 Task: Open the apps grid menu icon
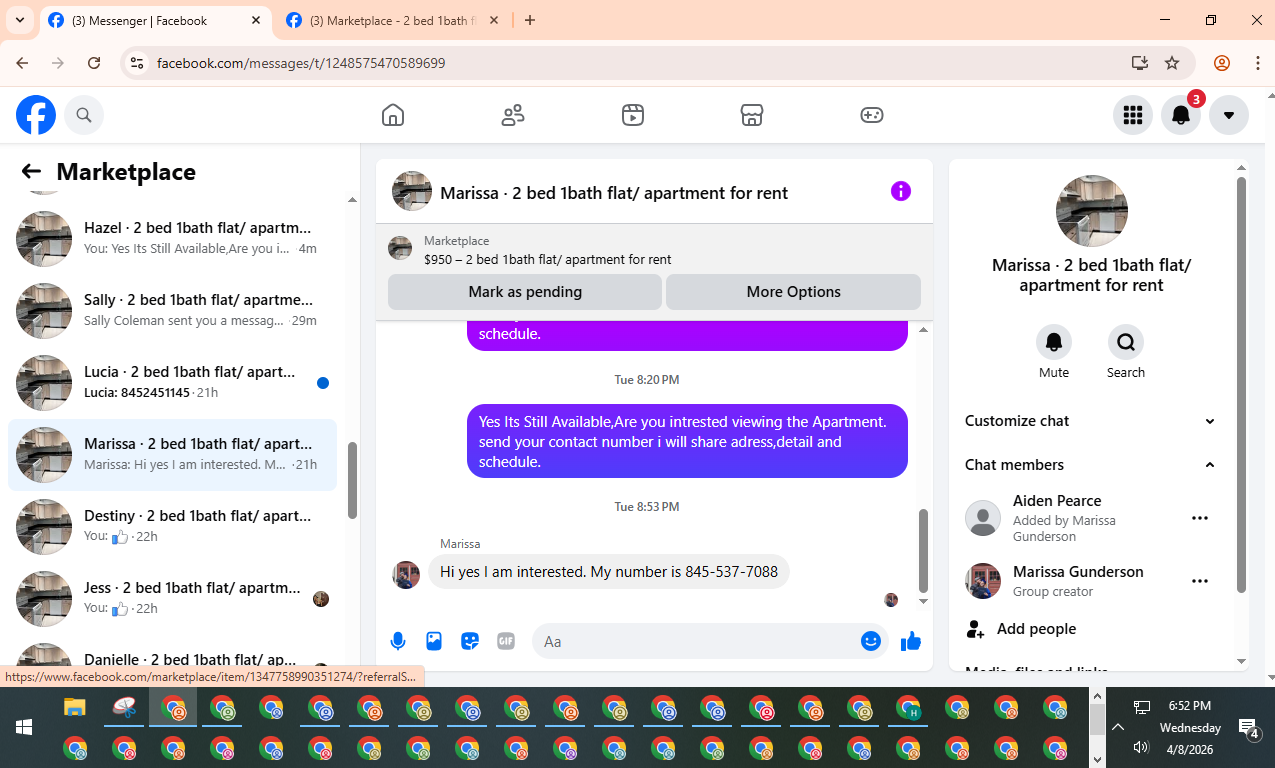pyautogui.click(x=1133, y=115)
